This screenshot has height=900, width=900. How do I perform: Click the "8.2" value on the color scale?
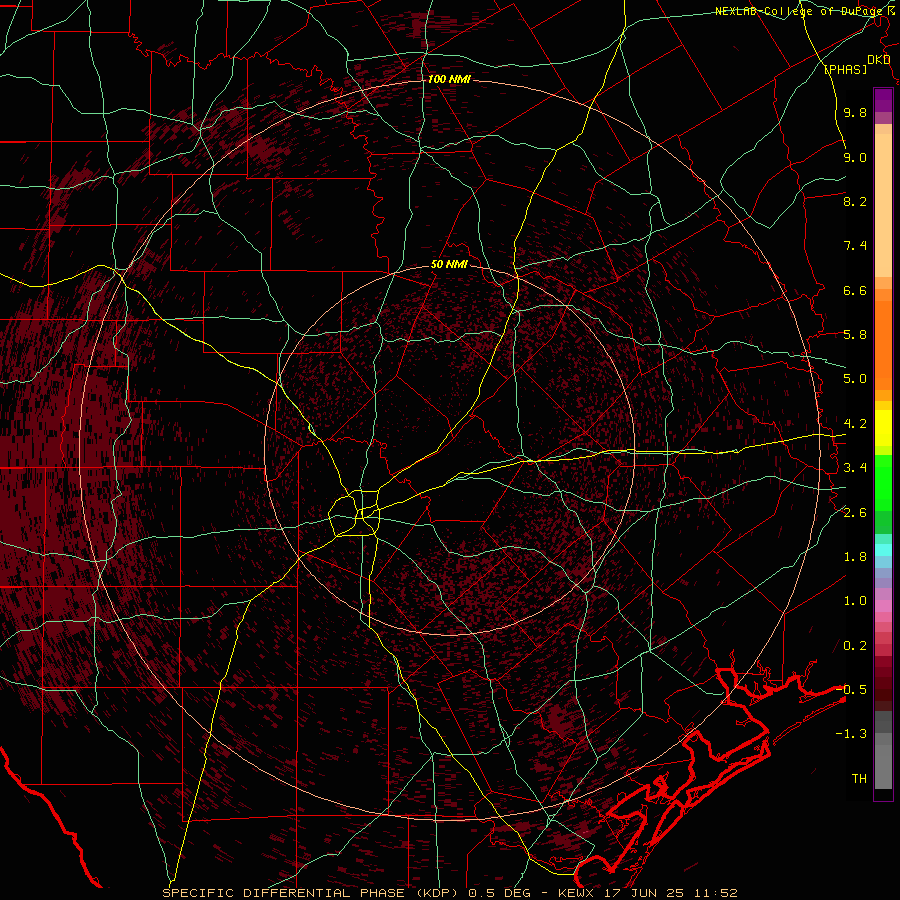(x=855, y=201)
